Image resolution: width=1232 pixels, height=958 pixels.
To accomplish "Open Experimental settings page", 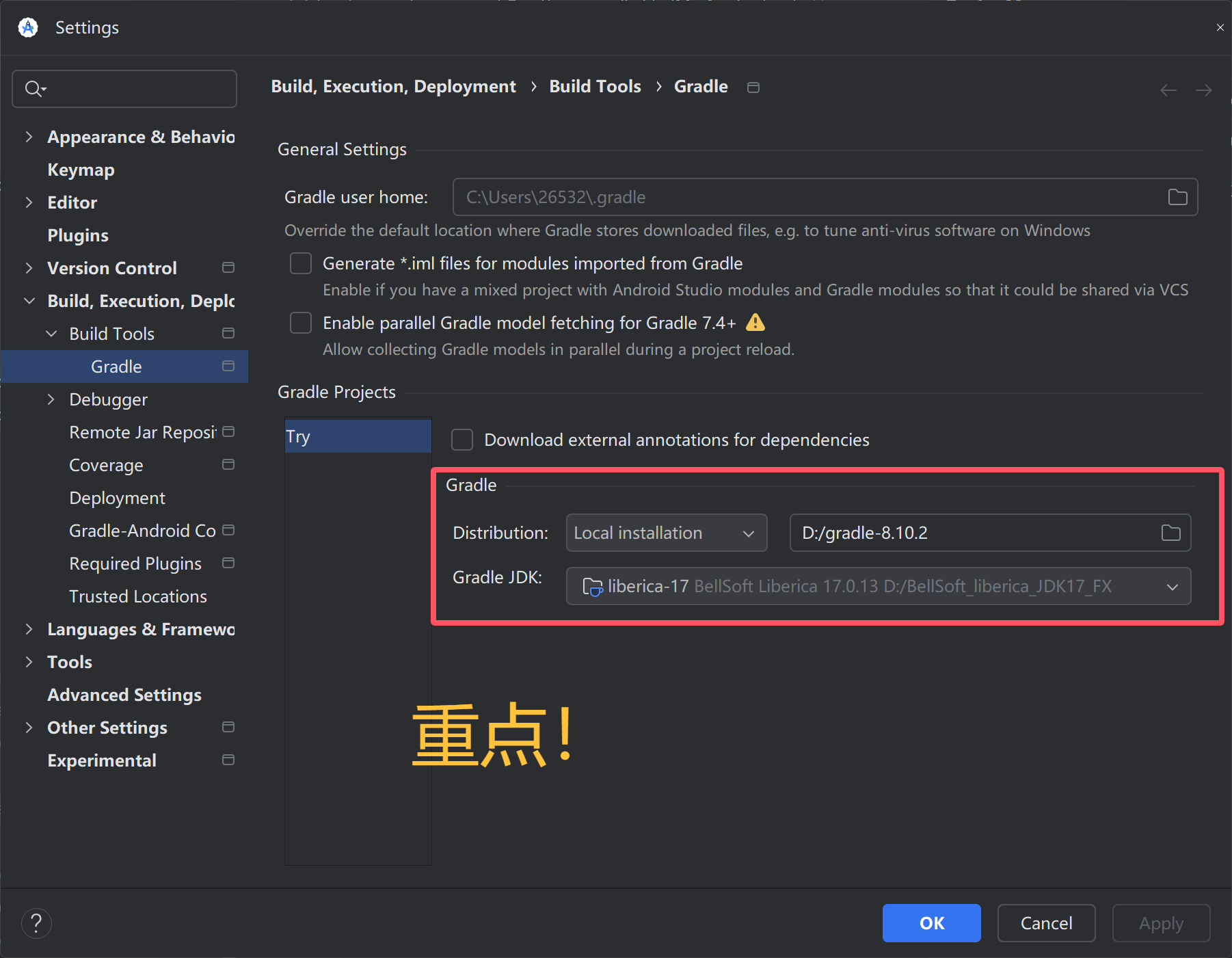I will [x=102, y=760].
